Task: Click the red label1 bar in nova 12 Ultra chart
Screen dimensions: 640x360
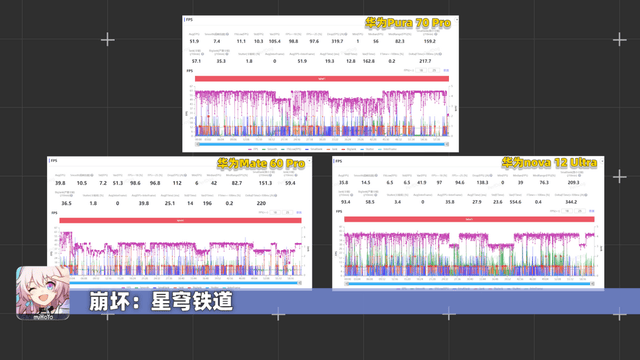Action: coord(469,219)
